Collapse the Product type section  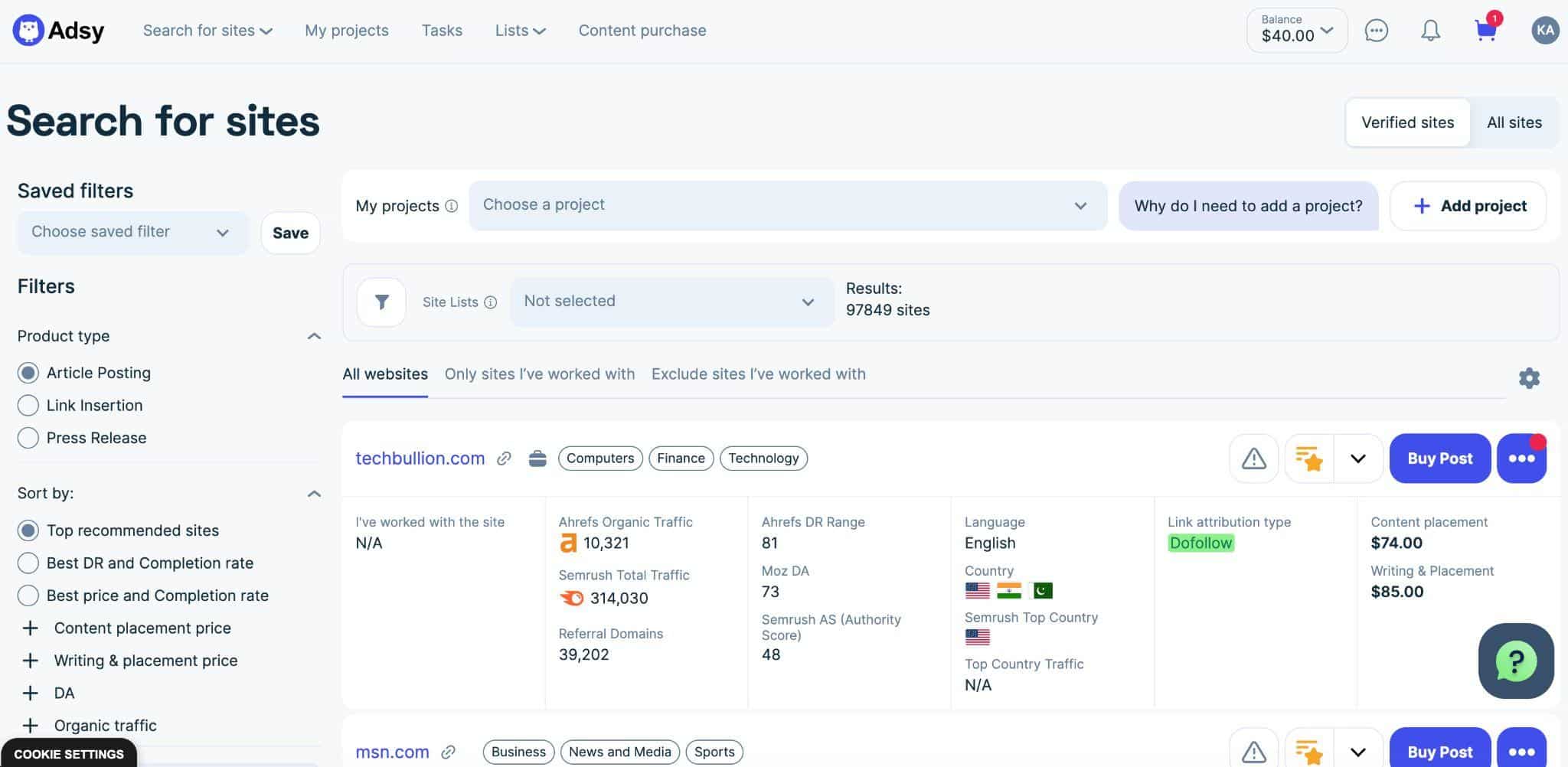314,336
